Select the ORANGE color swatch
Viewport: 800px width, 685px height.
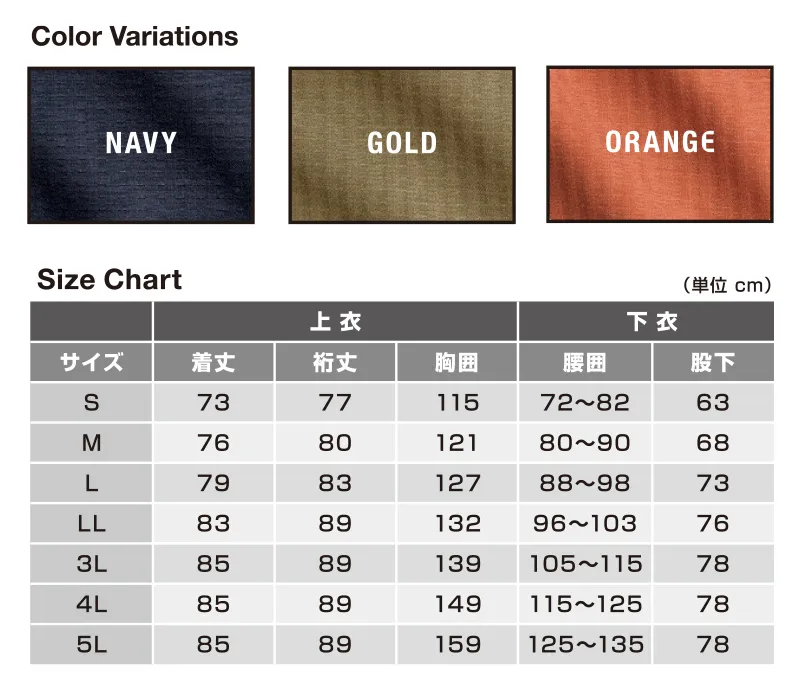click(660, 144)
